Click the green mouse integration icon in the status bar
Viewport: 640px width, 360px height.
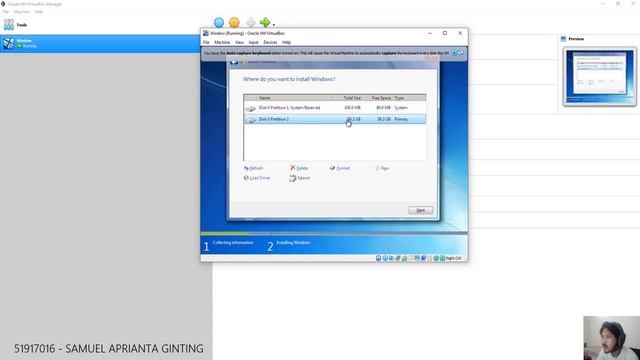pyautogui.click(x=436, y=258)
